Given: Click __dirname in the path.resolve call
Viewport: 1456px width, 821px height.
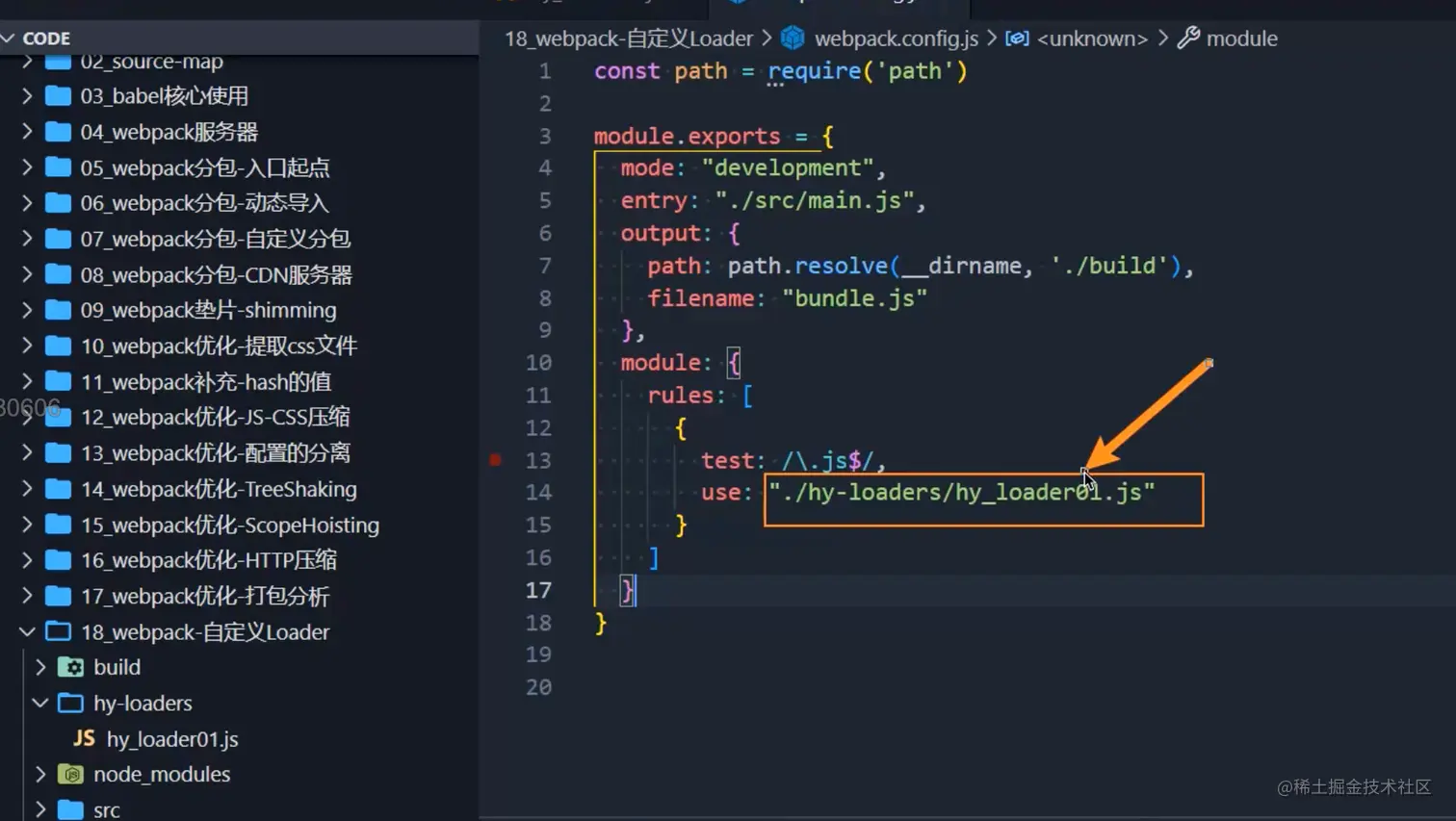Looking at the screenshot, I should (x=962, y=266).
